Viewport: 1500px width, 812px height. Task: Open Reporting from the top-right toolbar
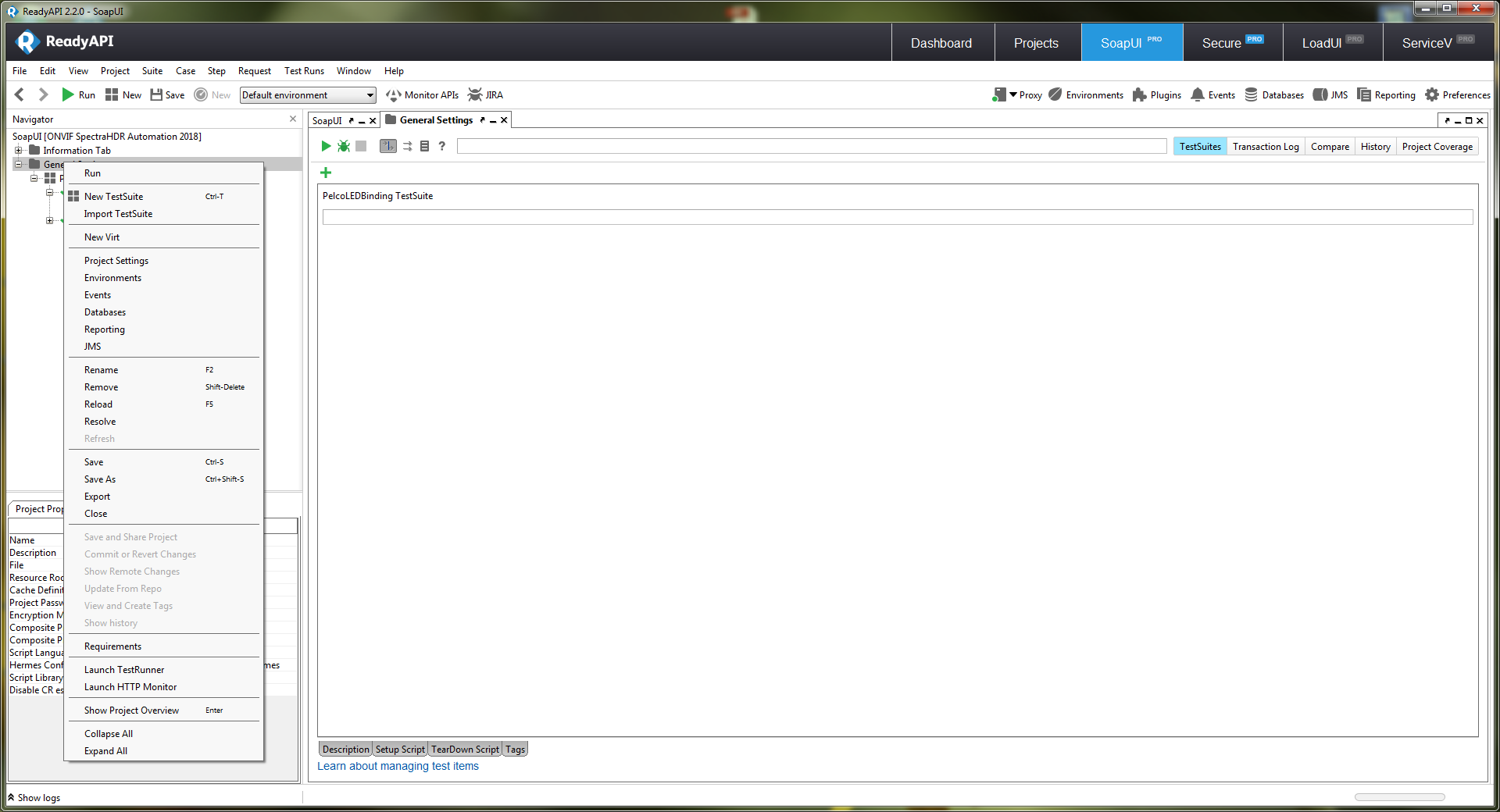1386,94
